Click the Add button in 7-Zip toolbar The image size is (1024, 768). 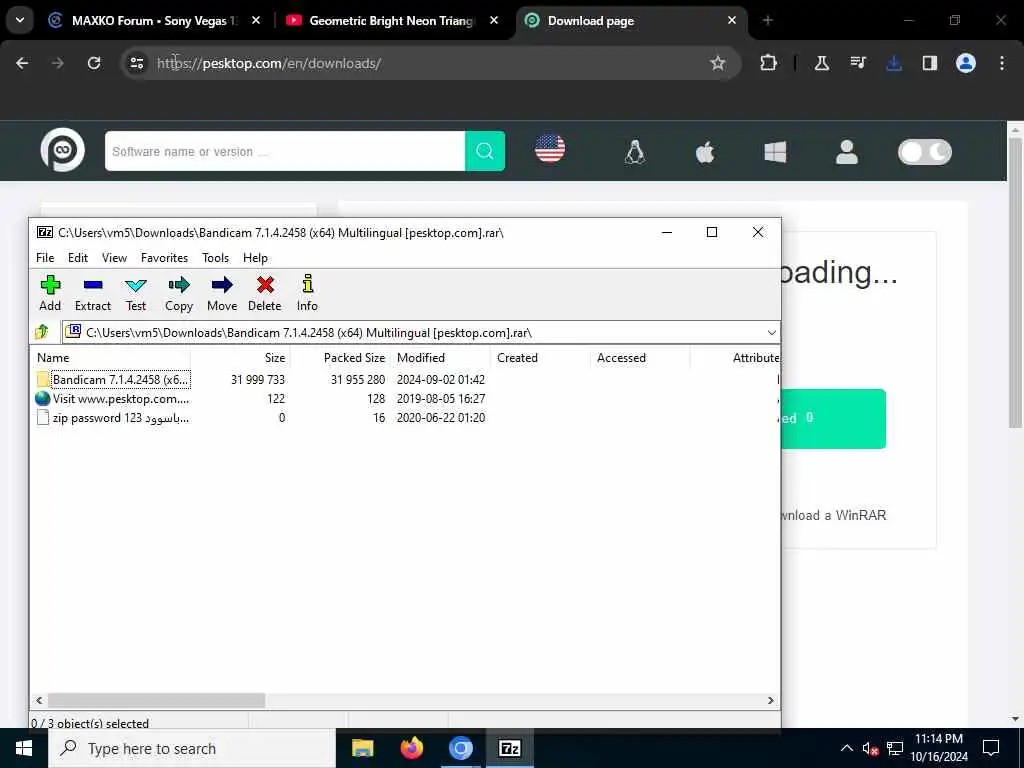(x=50, y=293)
